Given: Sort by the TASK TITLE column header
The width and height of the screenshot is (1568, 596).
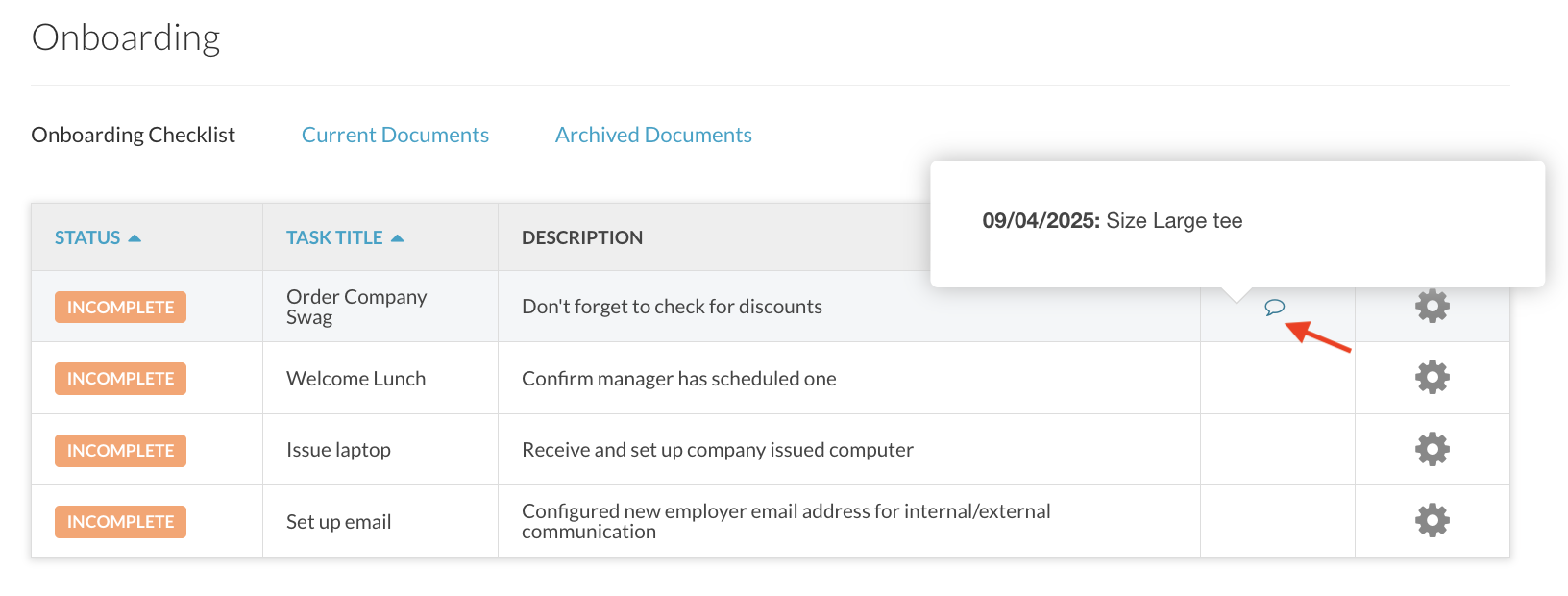Looking at the screenshot, I should [334, 237].
